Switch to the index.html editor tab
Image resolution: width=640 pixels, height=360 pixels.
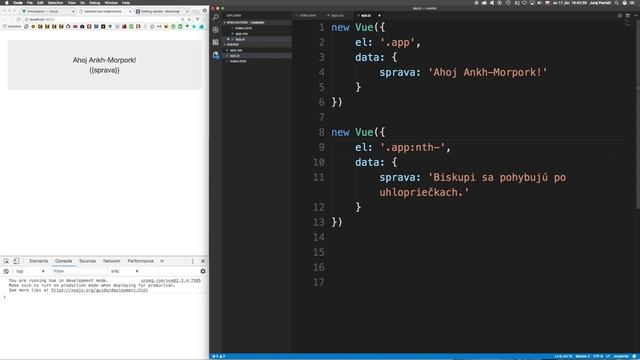coord(308,16)
